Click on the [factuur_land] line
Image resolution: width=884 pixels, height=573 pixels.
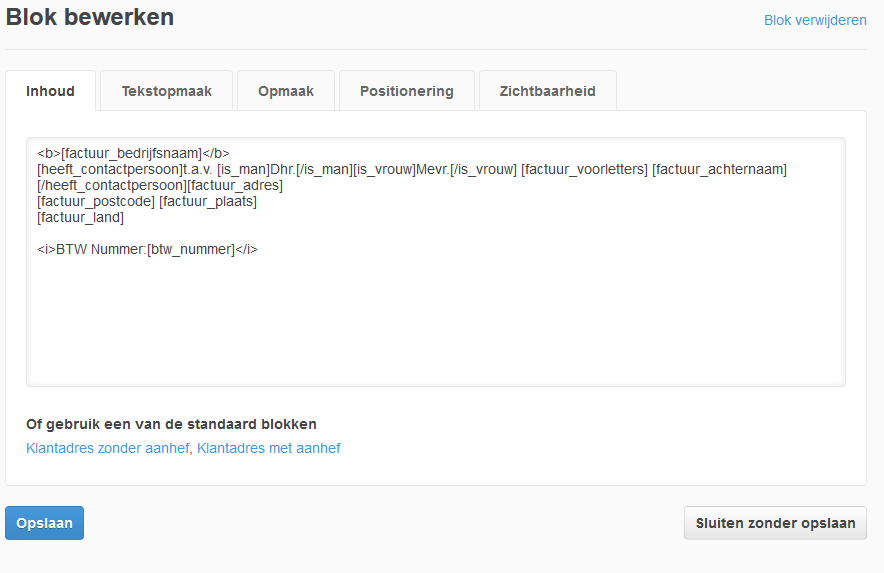pyautogui.click(x=80, y=218)
